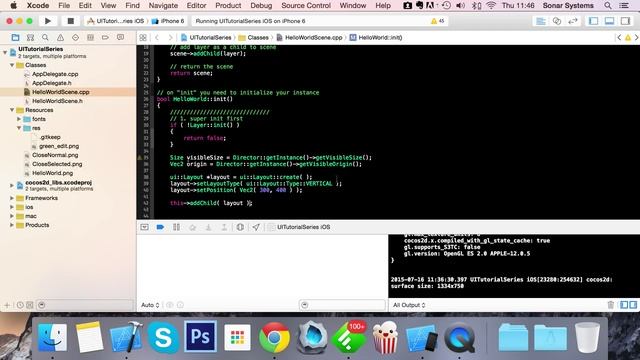Show only the console pane
The height and width of the screenshot is (360, 640).
point(633,305)
